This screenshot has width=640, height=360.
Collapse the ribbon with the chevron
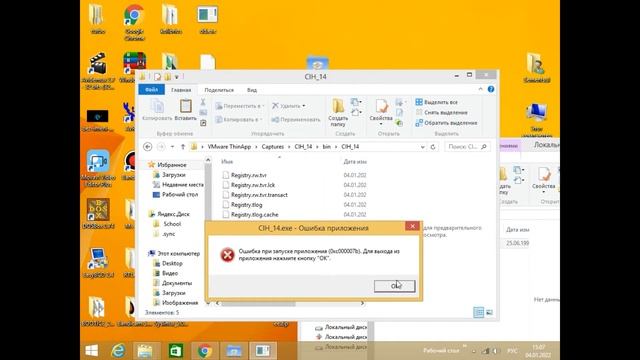coord(480,89)
